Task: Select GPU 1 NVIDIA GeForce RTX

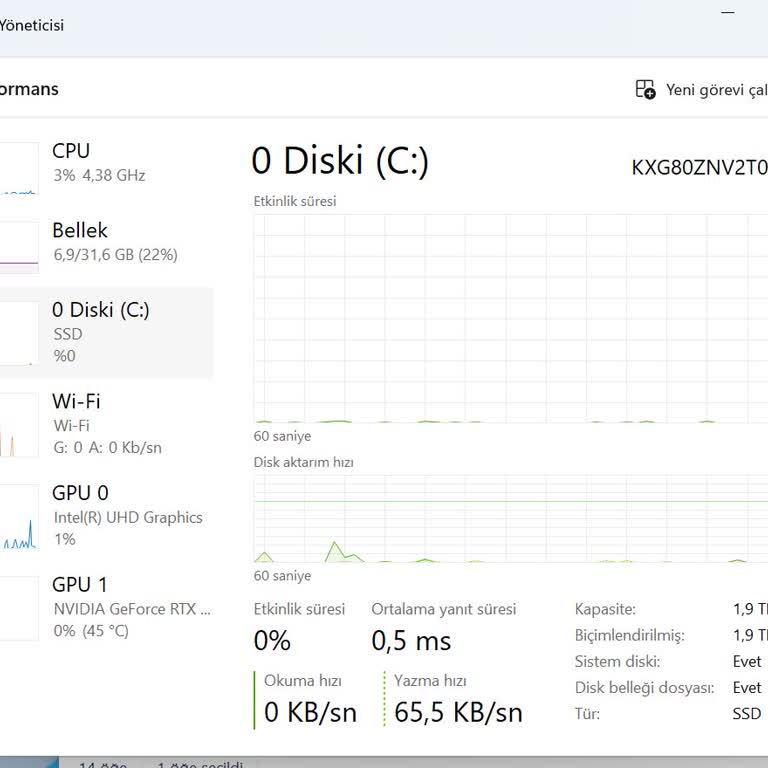Action: [106, 607]
